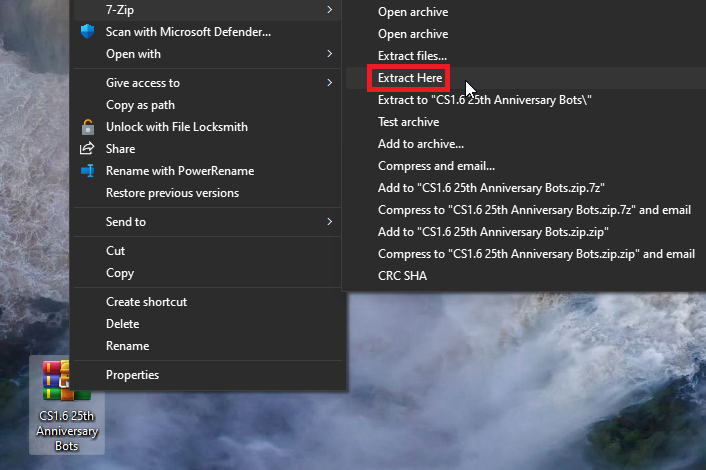
Task: Delete the selected archive file
Action: coord(123,324)
